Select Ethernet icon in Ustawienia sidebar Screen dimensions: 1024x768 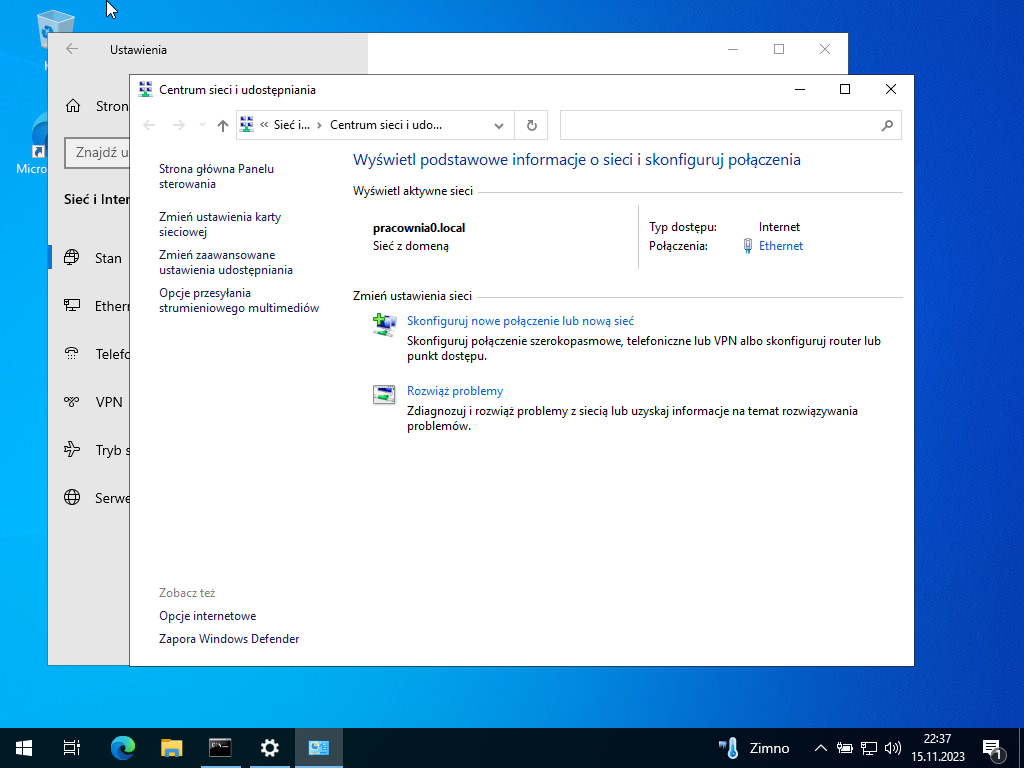pos(72,305)
